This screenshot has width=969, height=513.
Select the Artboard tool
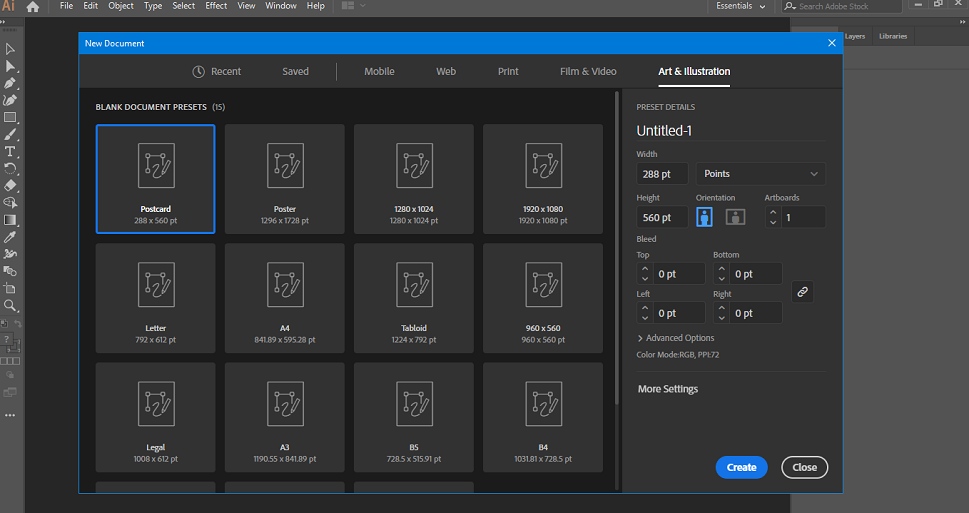(10, 288)
